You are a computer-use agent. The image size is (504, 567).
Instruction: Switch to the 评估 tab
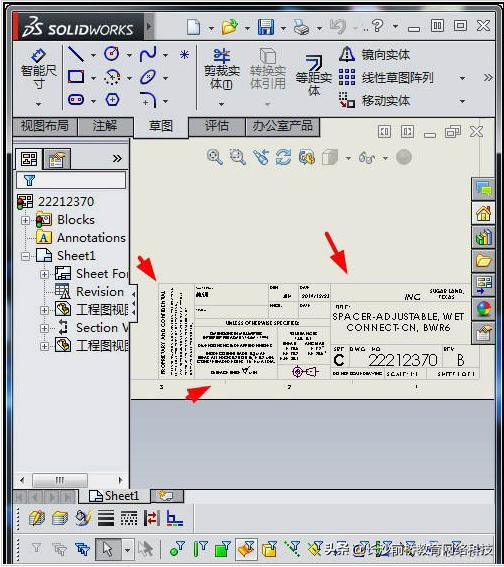point(217,126)
